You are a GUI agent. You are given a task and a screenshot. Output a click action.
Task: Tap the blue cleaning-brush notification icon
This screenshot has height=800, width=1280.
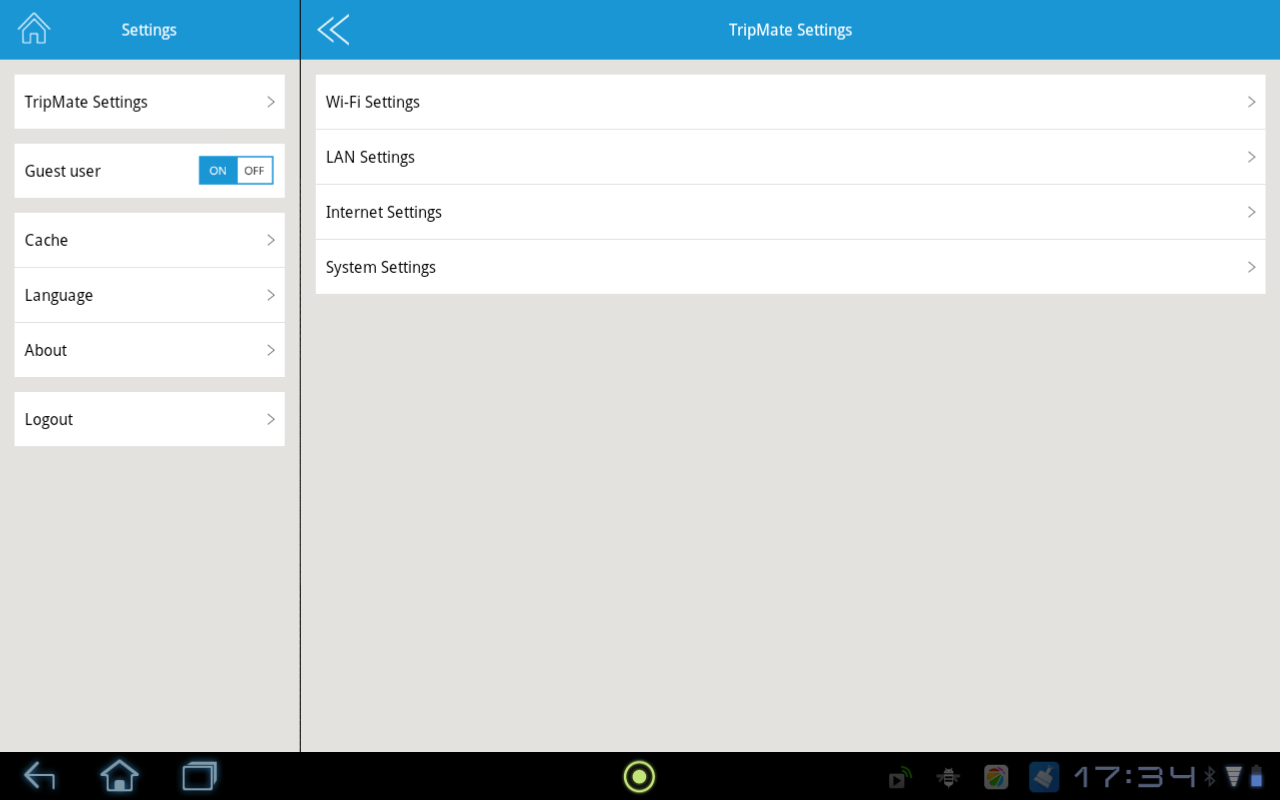coord(1044,777)
